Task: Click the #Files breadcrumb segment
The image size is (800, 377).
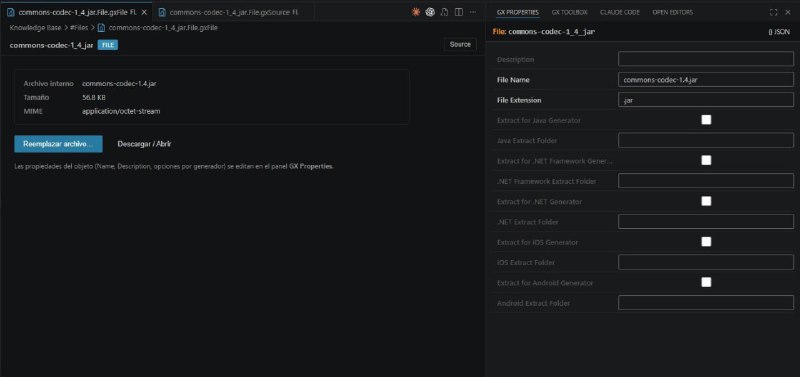Action: click(x=79, y=28)
